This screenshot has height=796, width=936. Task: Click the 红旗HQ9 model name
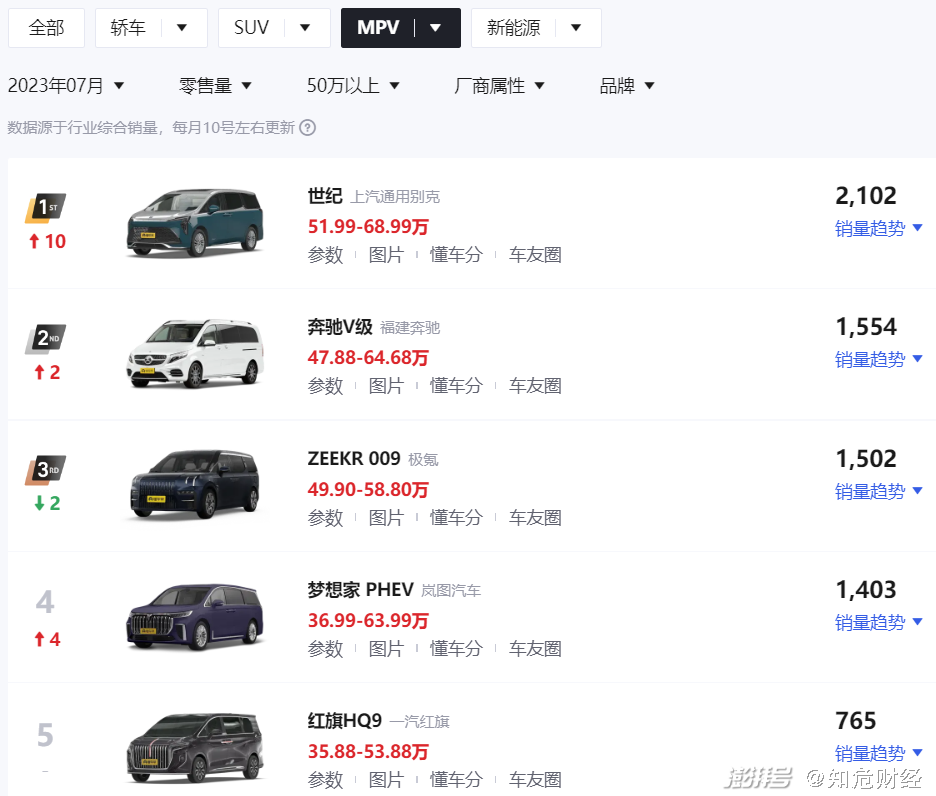click(x=345, y=721)
